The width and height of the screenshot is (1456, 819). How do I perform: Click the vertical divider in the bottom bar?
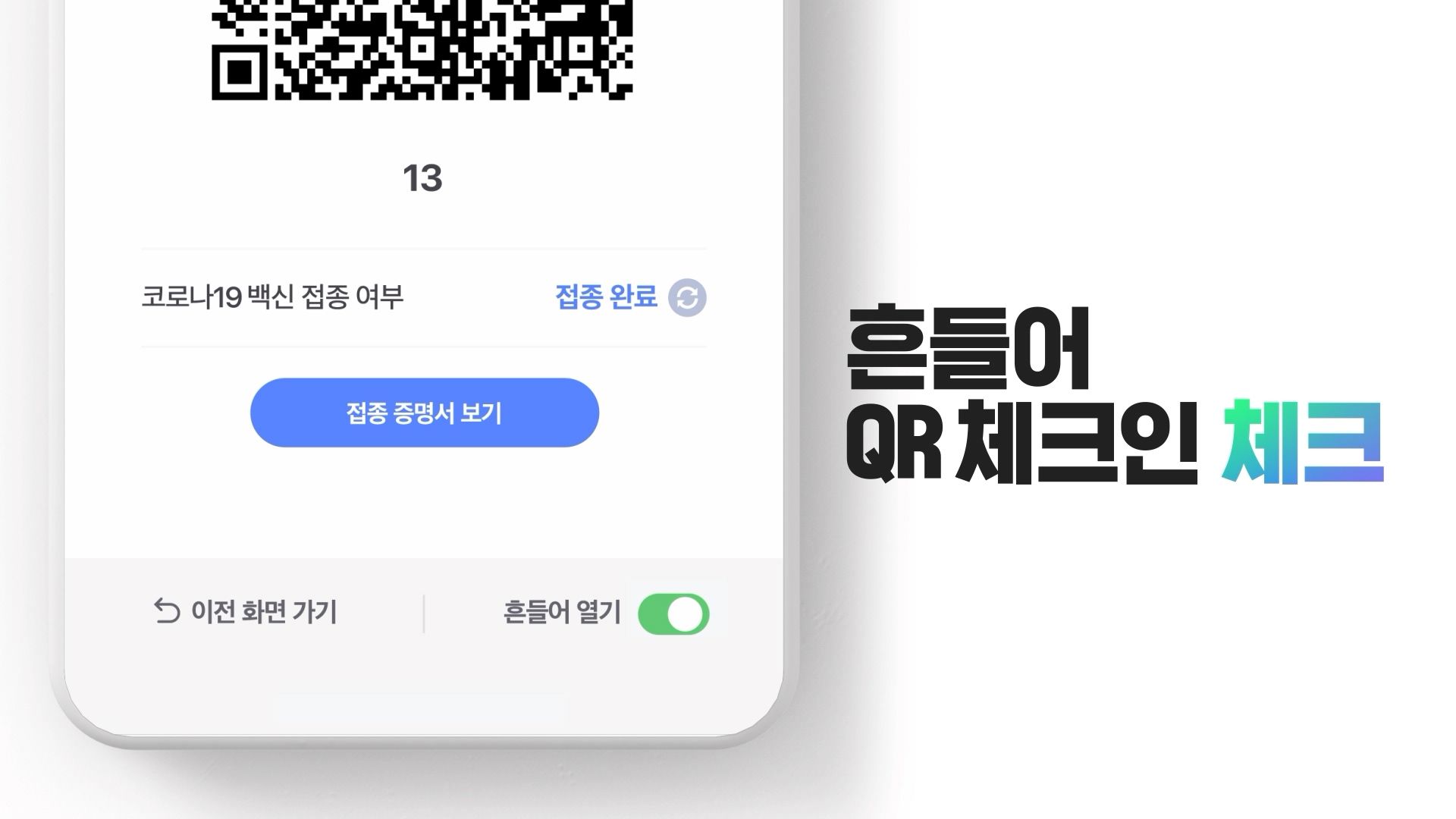[423, 613]
